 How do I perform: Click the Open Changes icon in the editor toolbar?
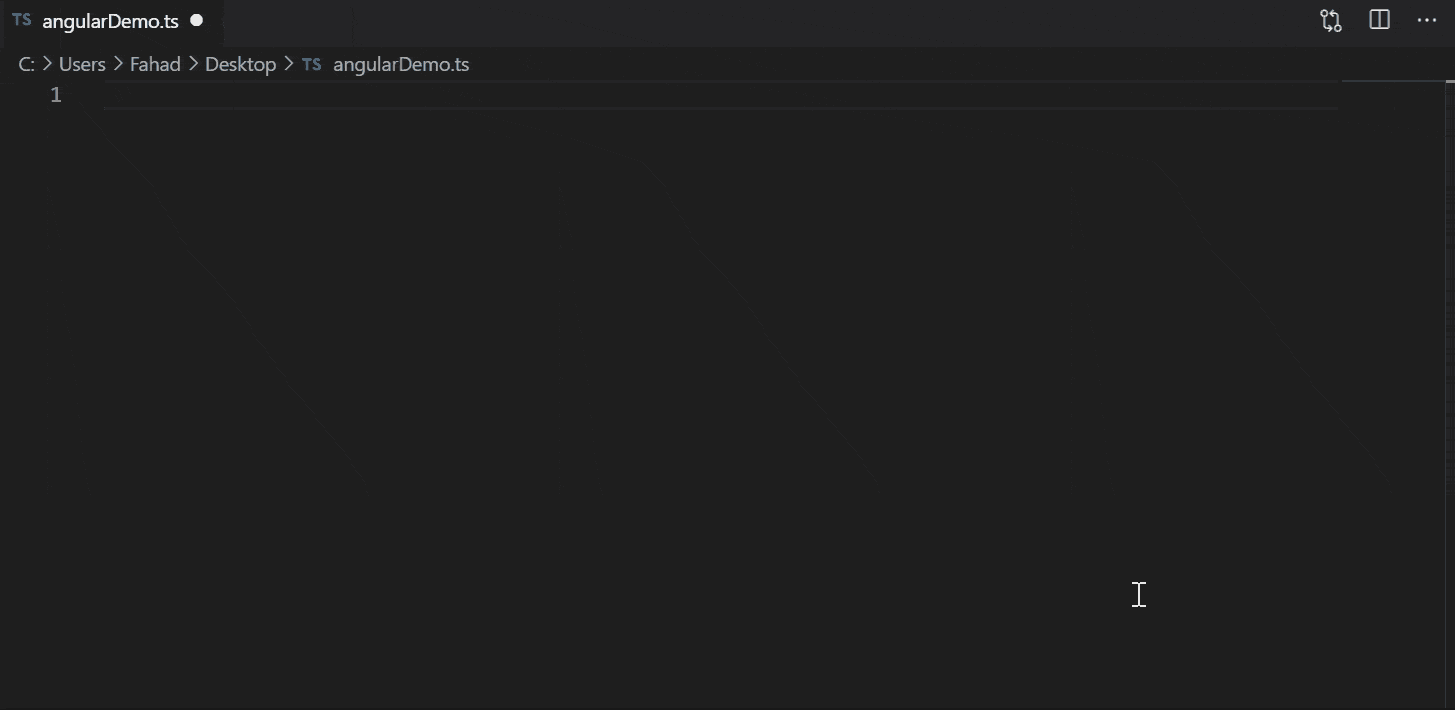pos(1330,20)
